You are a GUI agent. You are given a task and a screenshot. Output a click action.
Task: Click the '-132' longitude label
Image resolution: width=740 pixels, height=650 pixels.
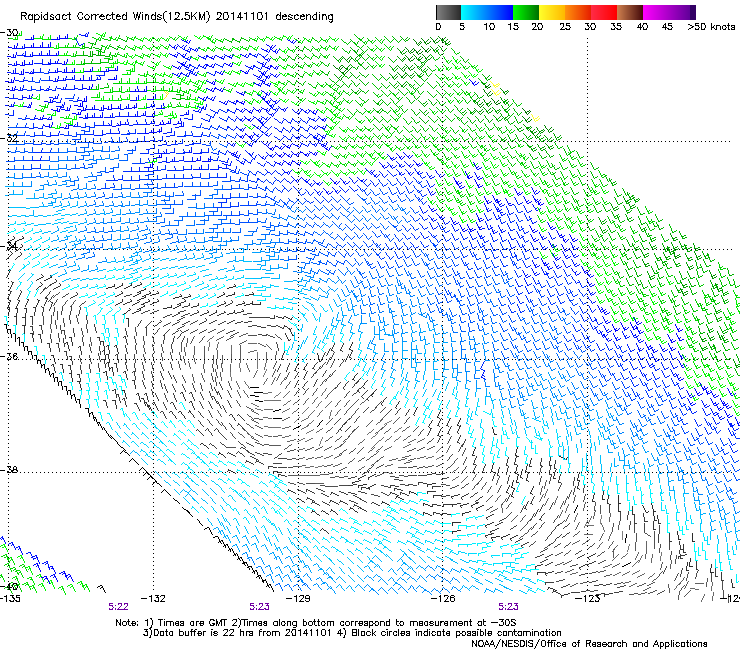[155, 599]
